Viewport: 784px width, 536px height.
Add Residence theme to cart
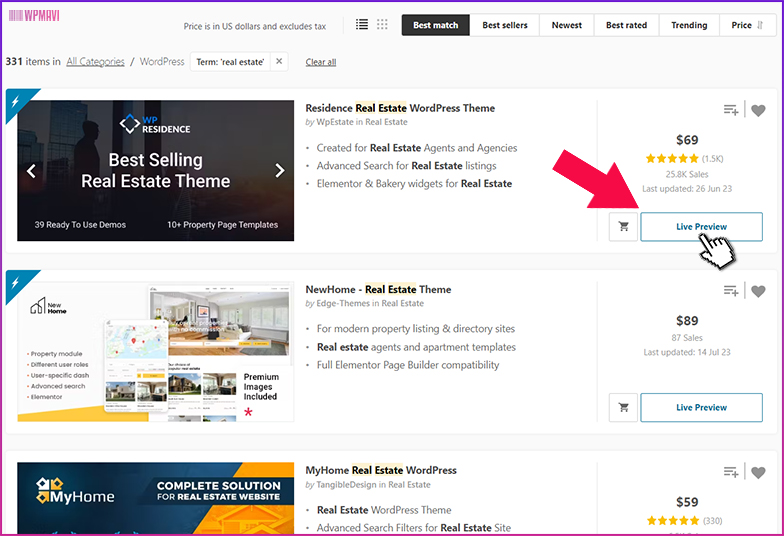[623, 226]
